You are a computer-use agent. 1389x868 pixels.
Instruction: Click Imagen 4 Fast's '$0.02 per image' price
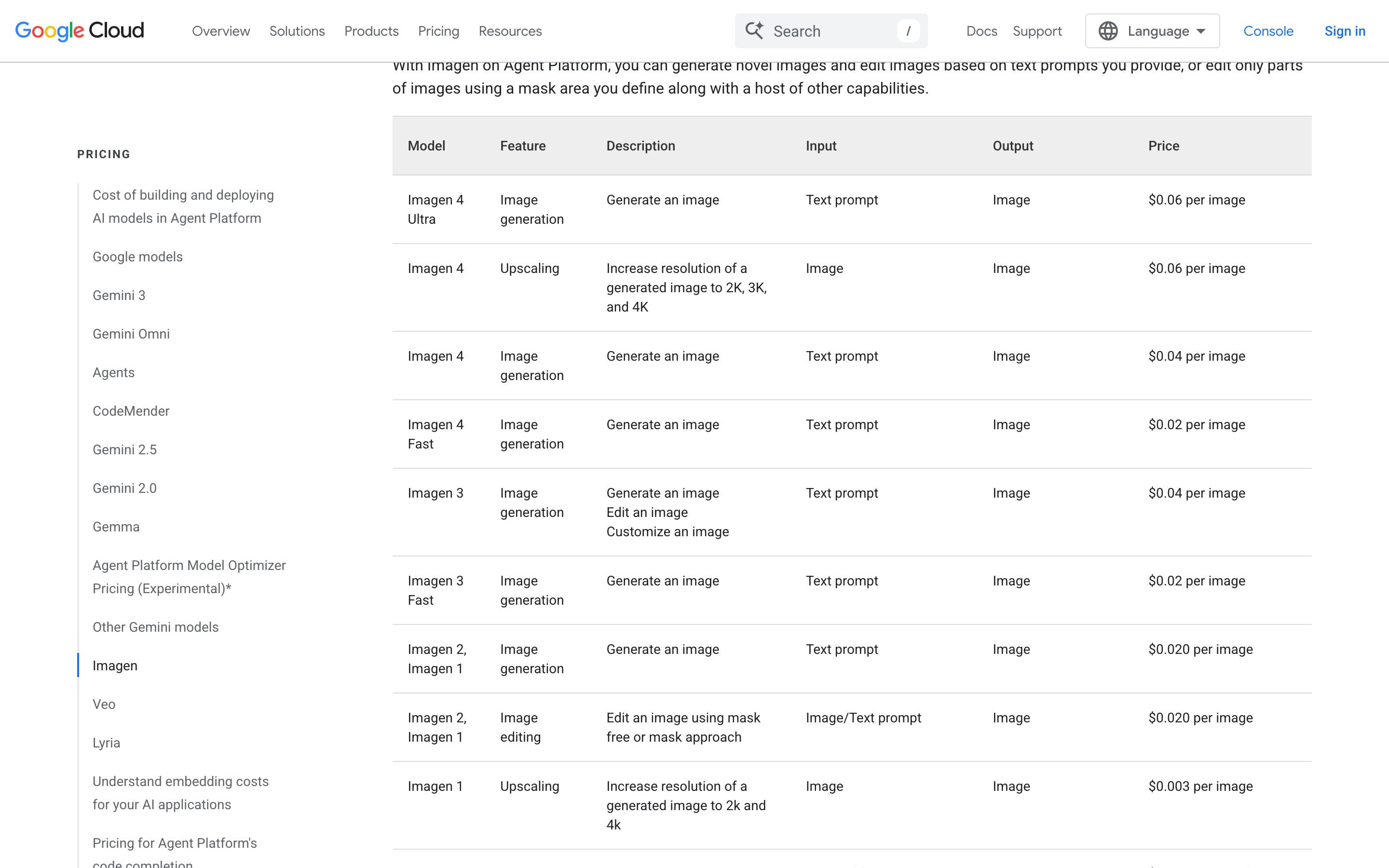pos(1197,424)
